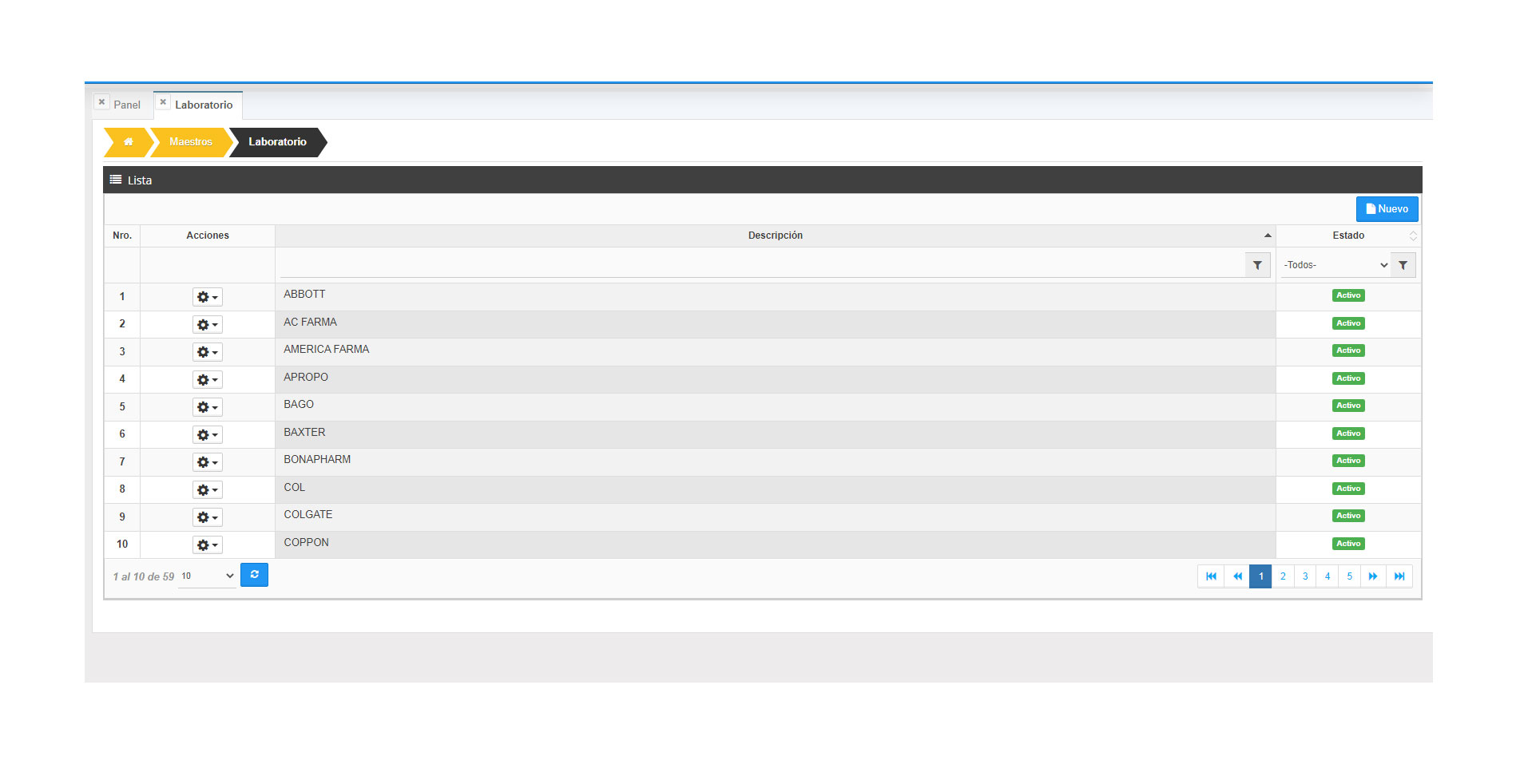Close the Laboratorio tab
The image size is (1524, 784).
tap(163, 102)
